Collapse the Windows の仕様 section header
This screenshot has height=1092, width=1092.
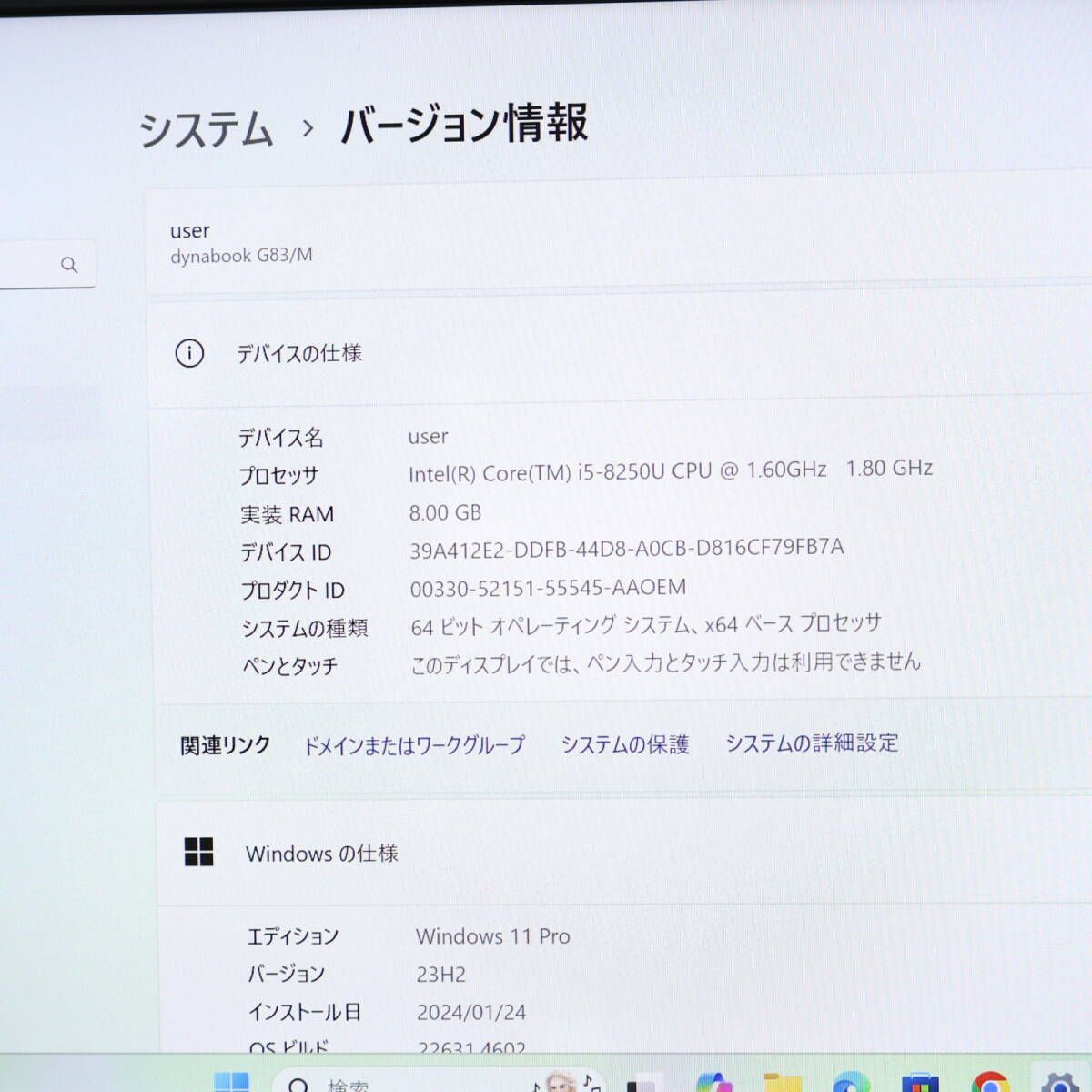point(623,853)
